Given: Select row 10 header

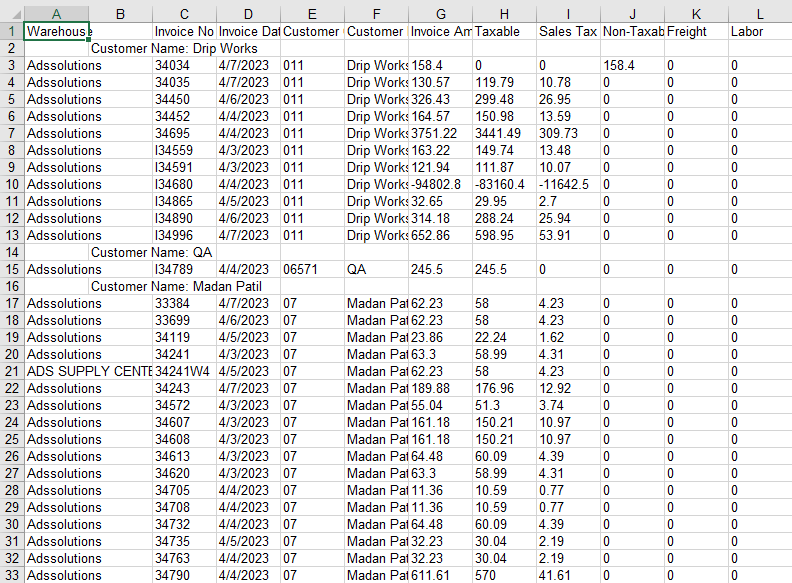Looking at the screenshot, I should pos(12,184).
